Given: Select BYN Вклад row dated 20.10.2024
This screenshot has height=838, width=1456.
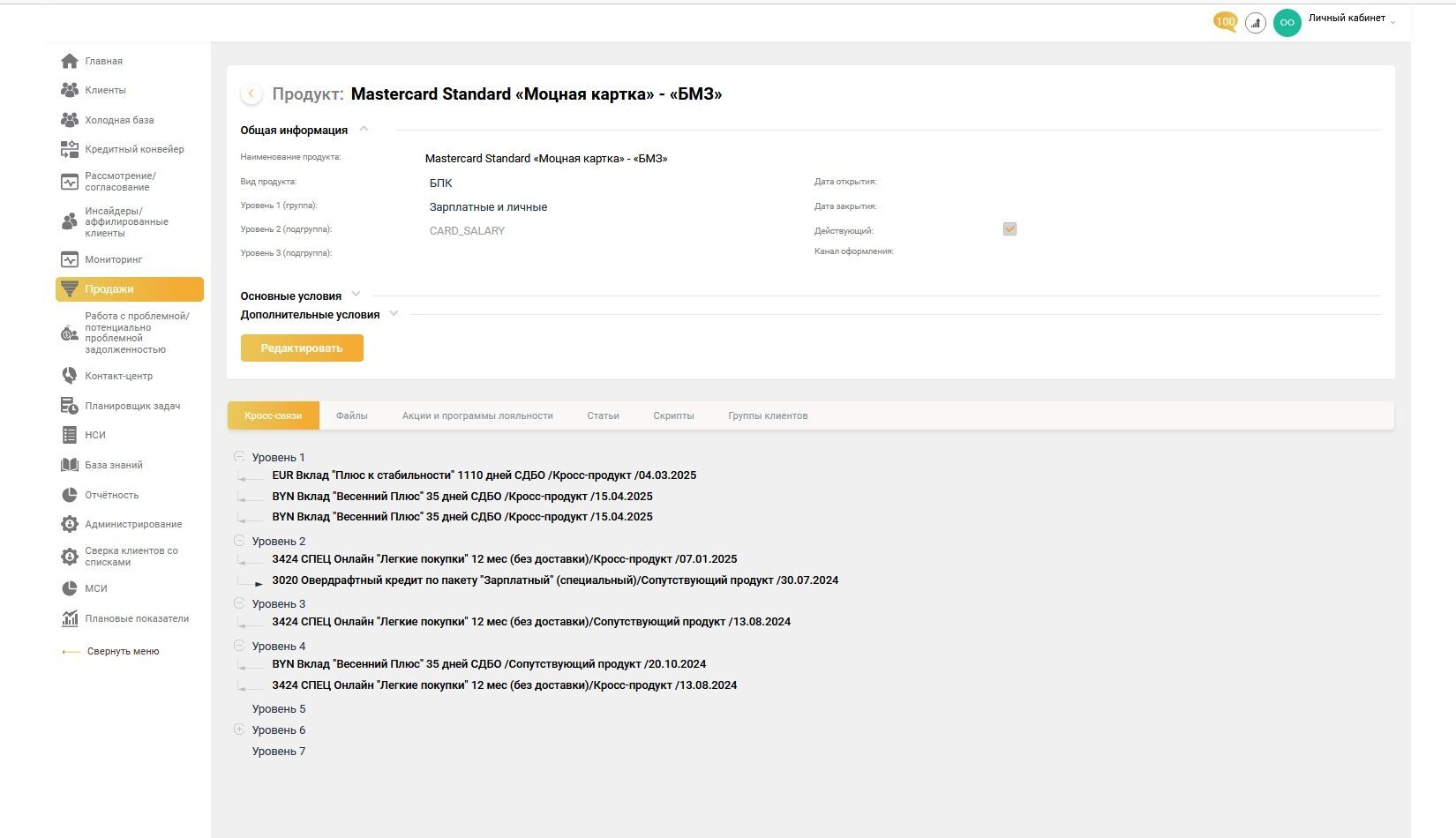Looking at the screenshot, I should (489, 664).
